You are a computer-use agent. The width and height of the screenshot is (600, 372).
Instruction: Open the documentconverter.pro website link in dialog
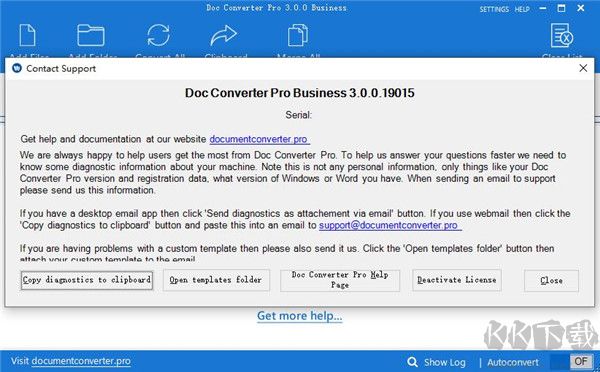(x=259, y=139)
